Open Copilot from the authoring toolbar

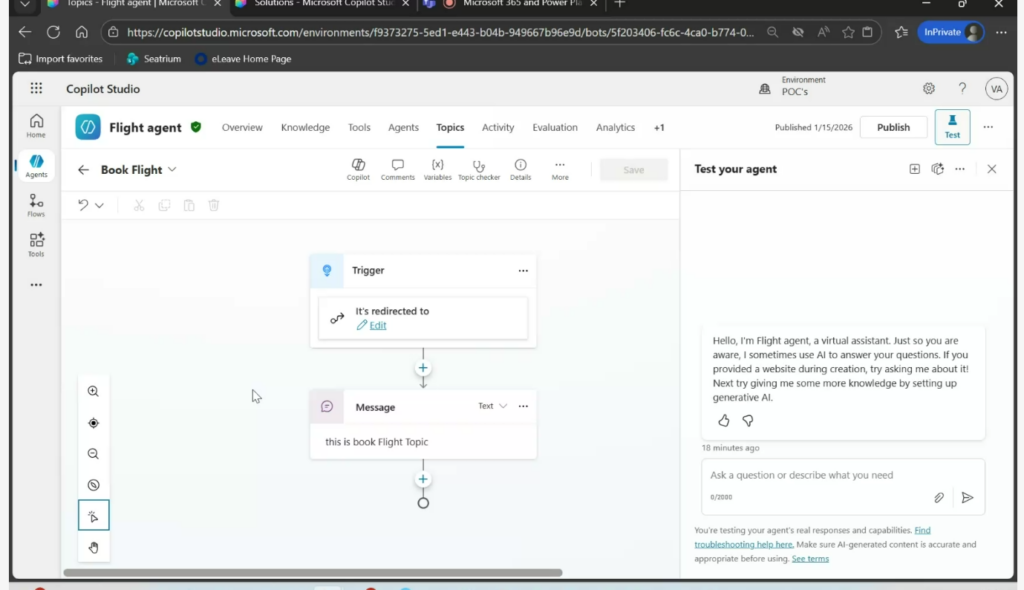[x=358, y=169]
